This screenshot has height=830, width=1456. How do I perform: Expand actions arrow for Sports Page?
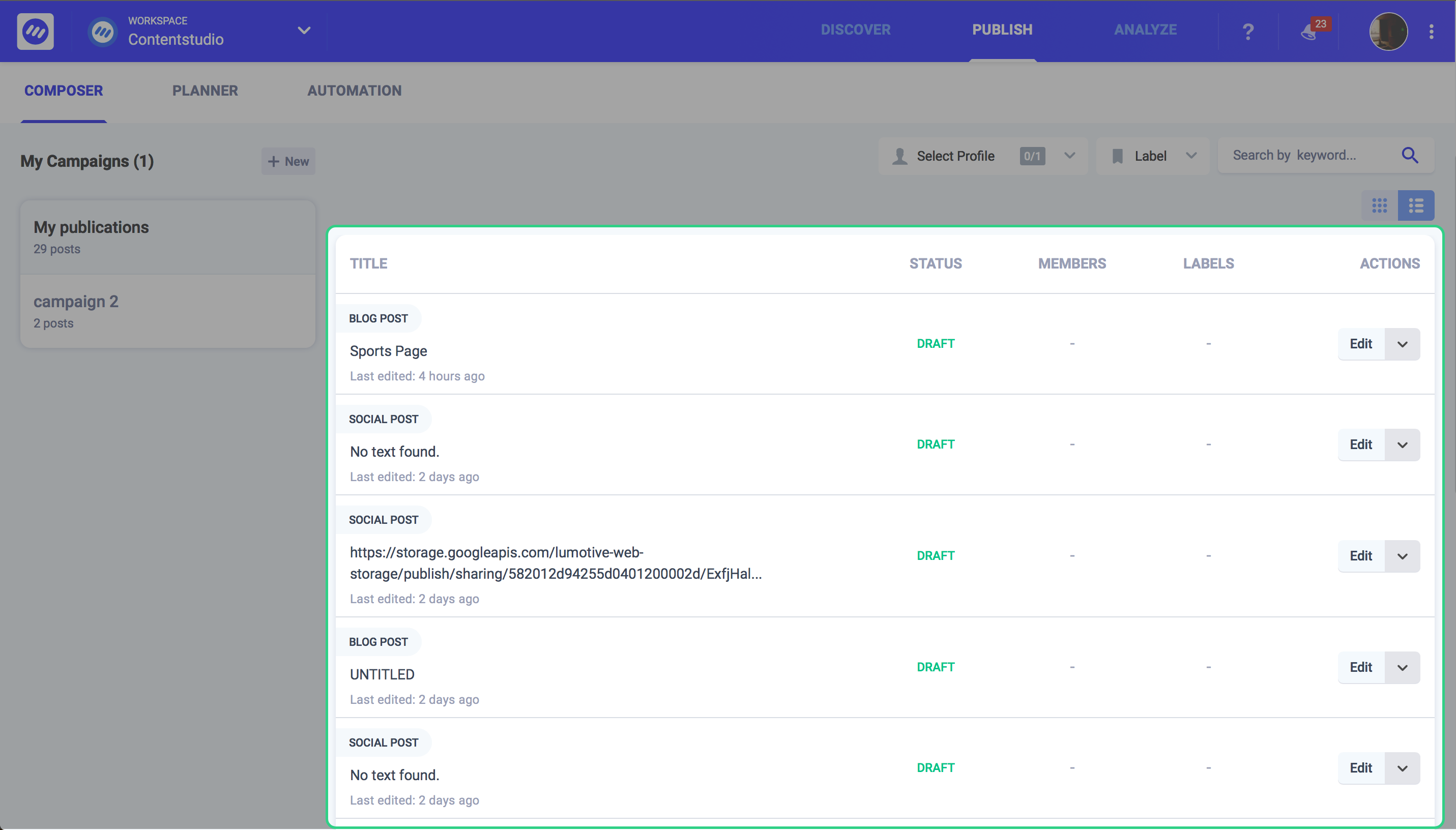click(x=1403, y=344)
